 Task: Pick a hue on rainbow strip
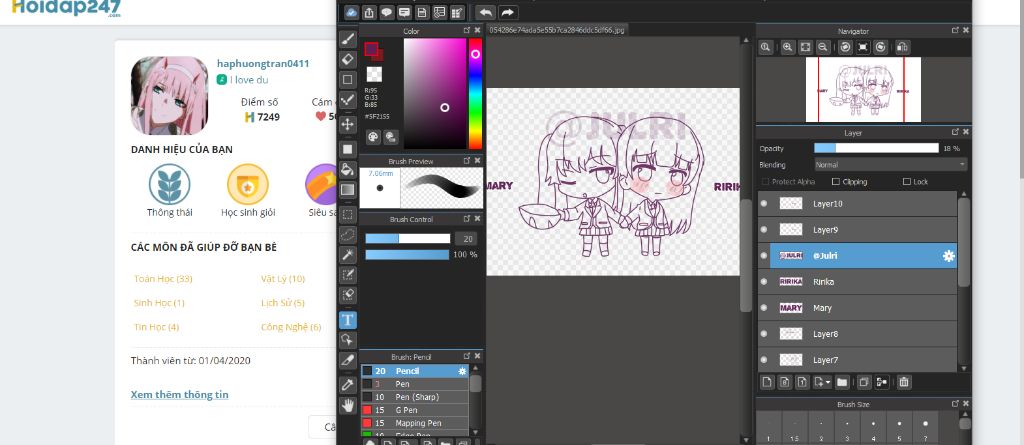pyautogui.click(x=475, y=93)
